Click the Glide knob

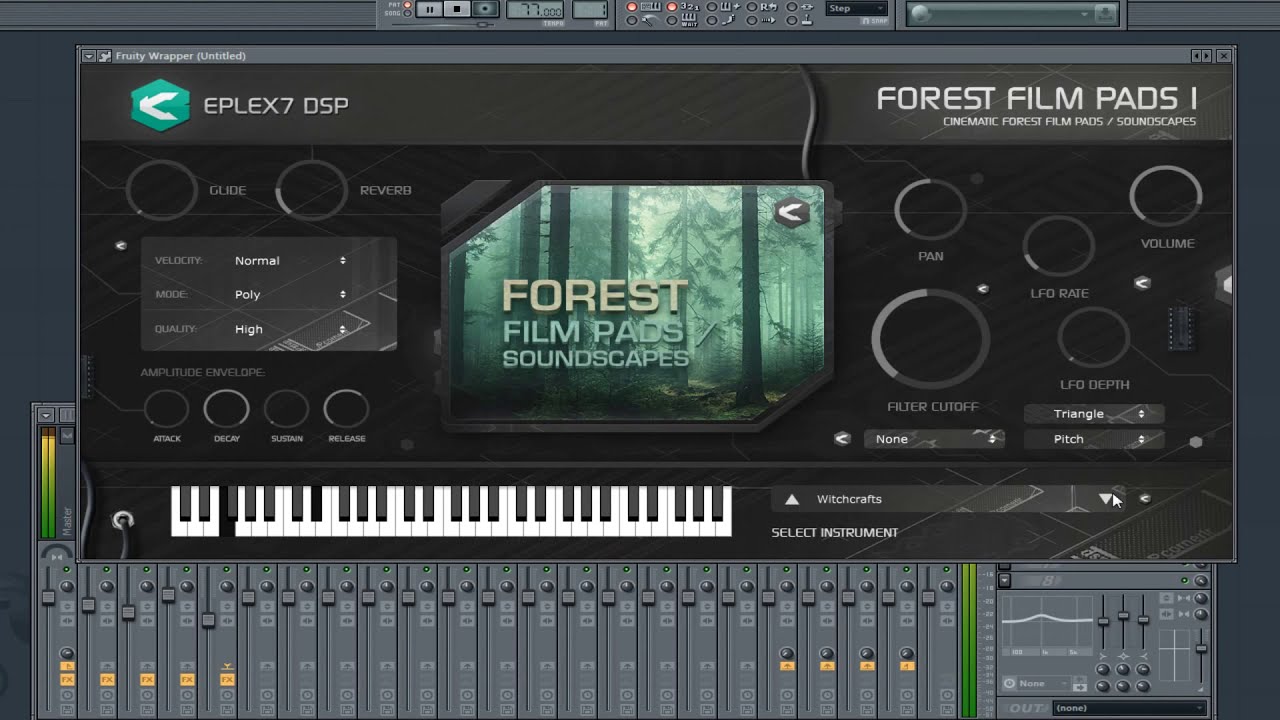coord(162,189)
